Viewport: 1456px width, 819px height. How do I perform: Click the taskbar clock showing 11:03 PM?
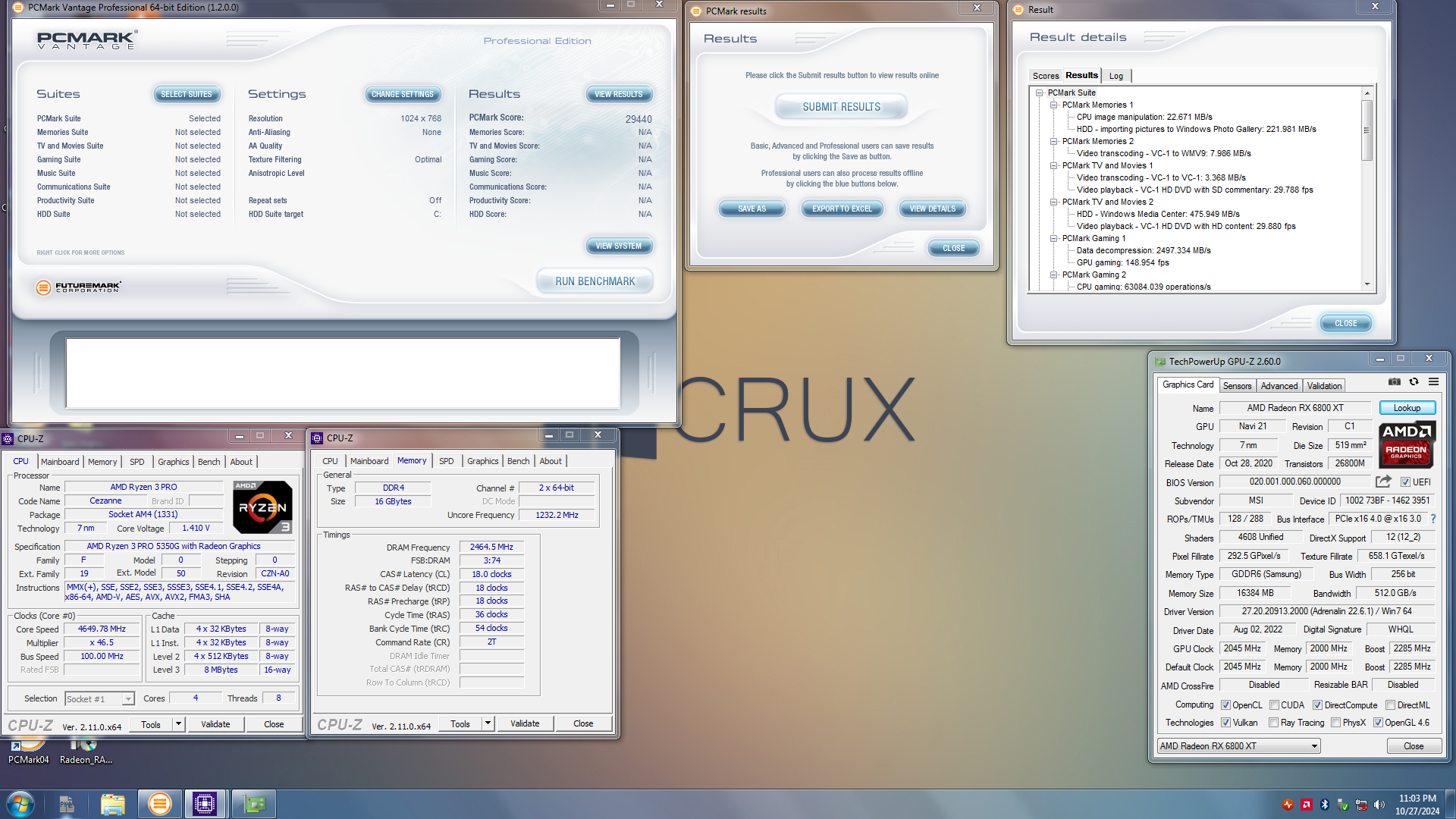[x=1417, y=804]
